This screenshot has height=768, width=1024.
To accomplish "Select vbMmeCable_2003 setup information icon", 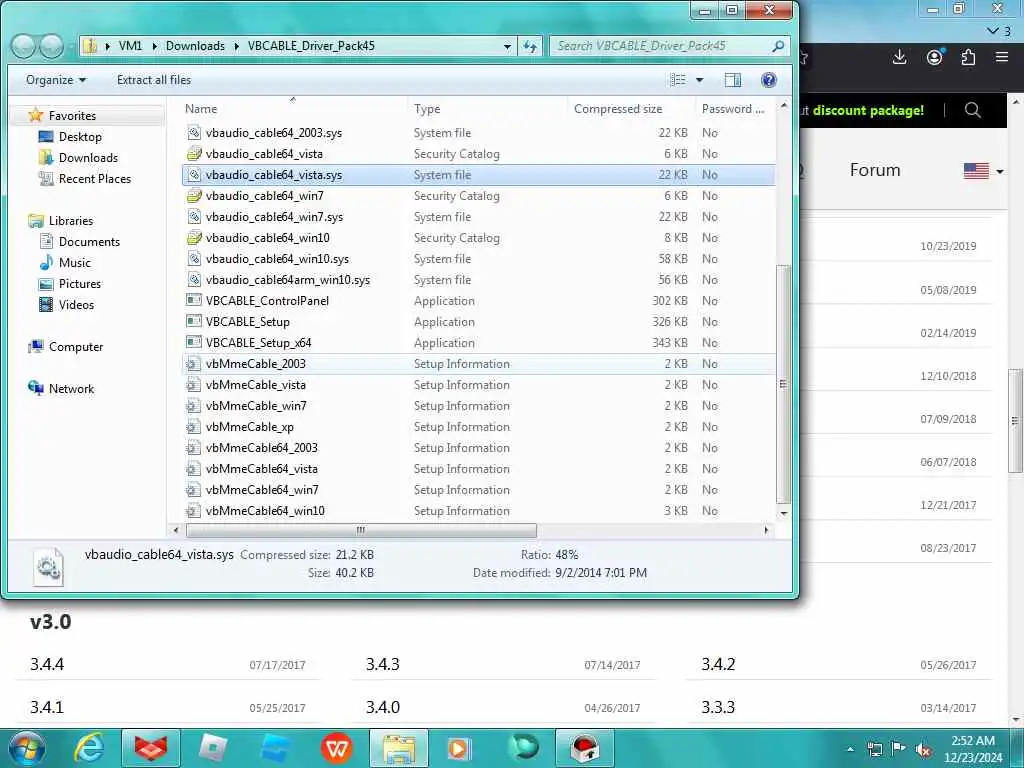I will pos(194,364).
